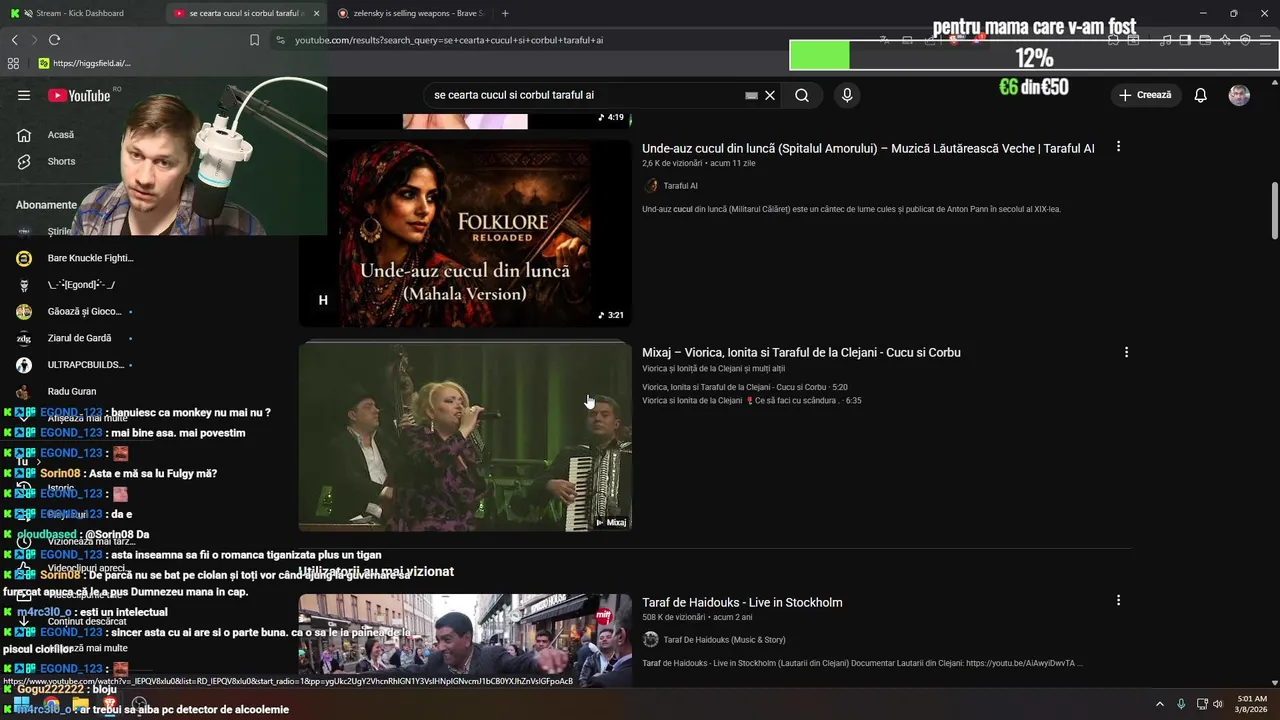Clear the search query with the X icon
1280x720 pixels.
click(x=770, y=95)
